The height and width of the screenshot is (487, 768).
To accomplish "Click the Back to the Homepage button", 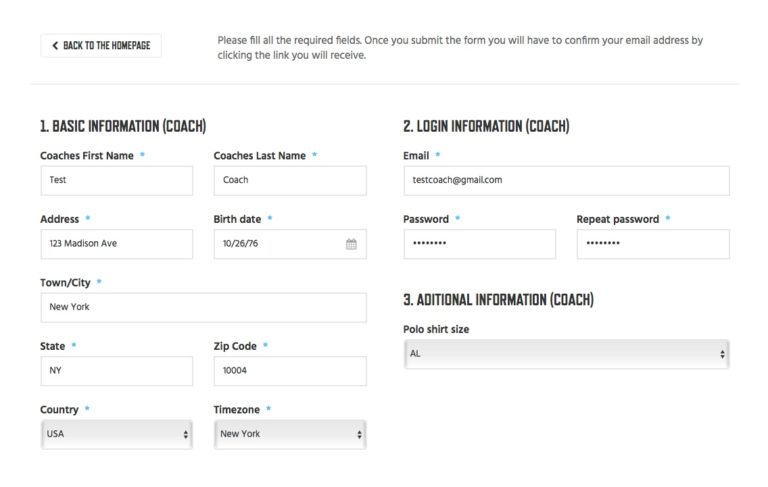I will [x=101, y=46].
